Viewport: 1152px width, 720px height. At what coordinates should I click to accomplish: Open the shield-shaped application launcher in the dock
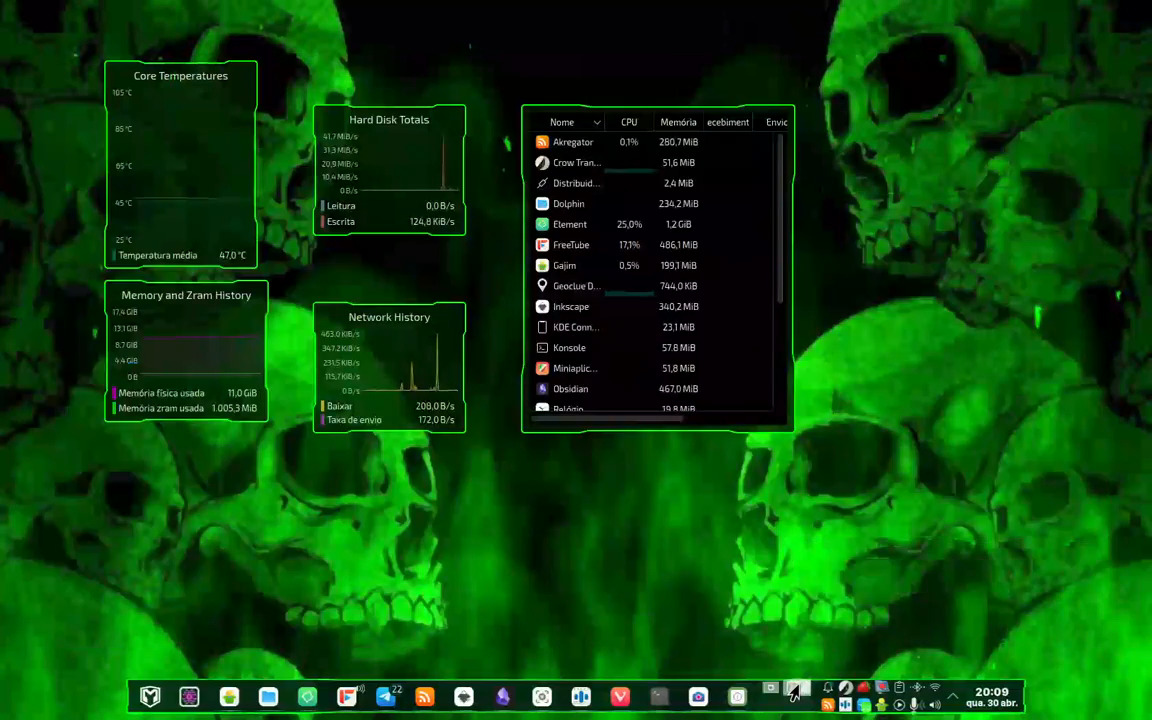pos(150,696)
